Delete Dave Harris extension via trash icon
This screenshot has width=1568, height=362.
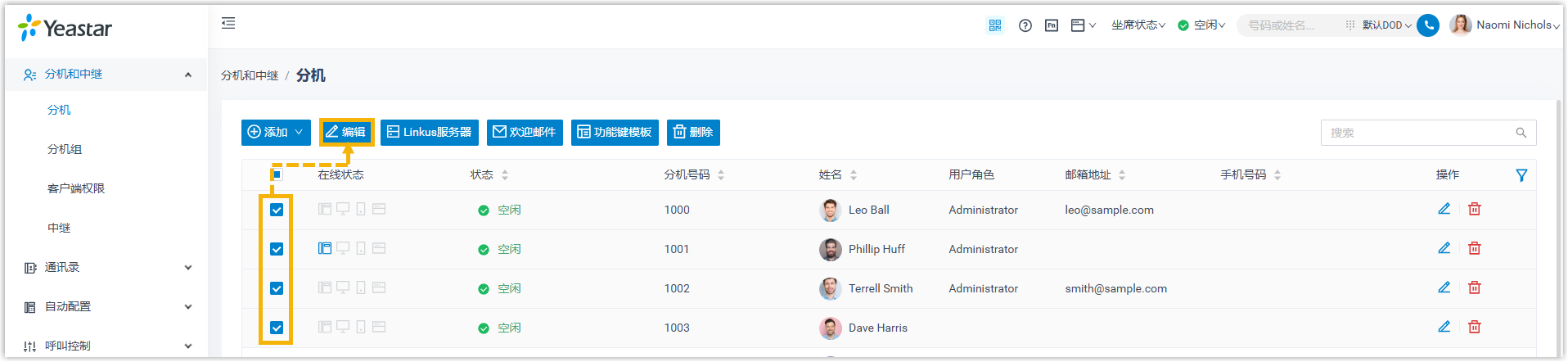pyautogui.click(x=1474, y=328)
